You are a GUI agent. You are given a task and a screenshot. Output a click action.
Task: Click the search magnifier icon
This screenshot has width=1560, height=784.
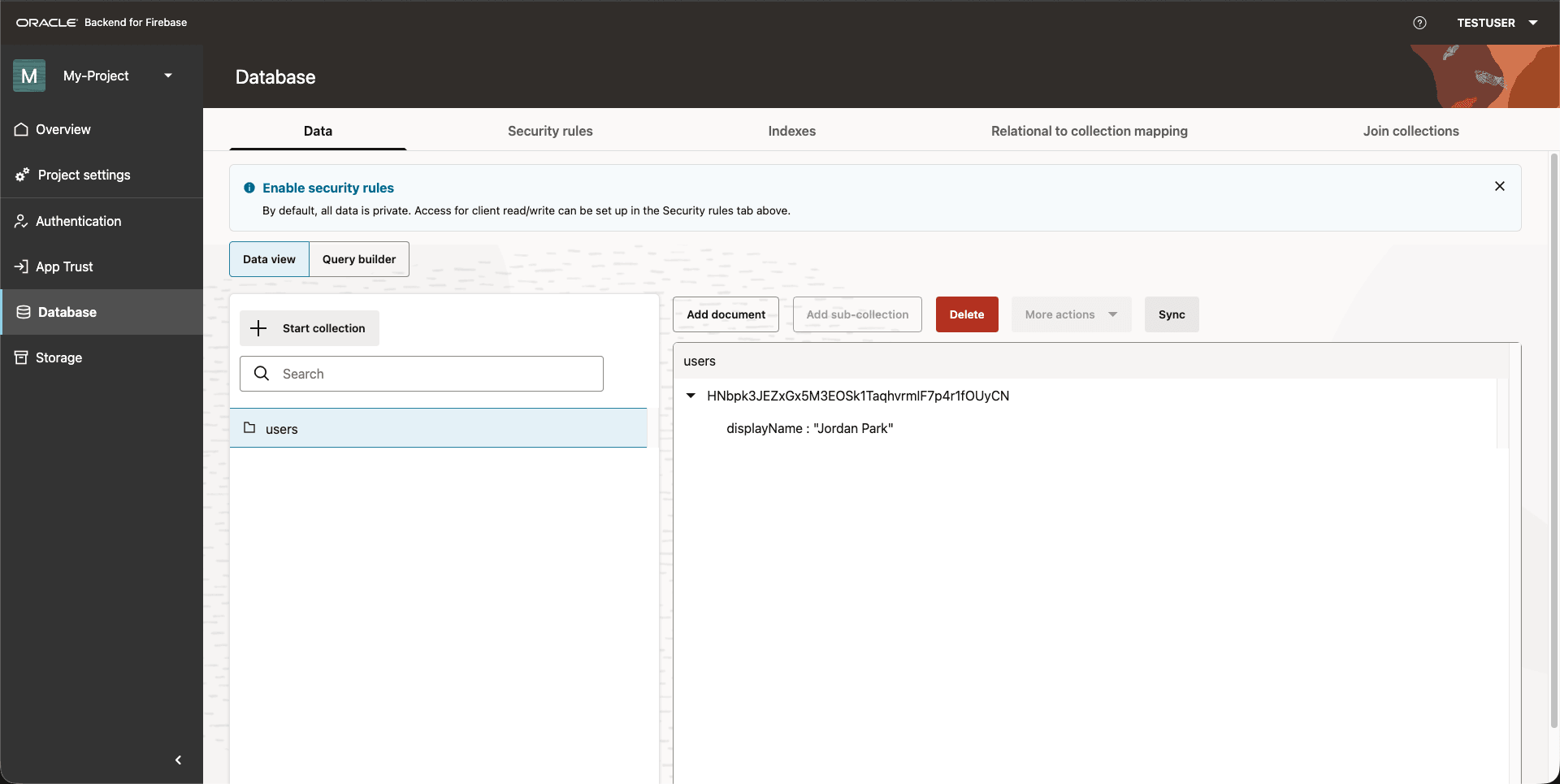pos(262,373)
